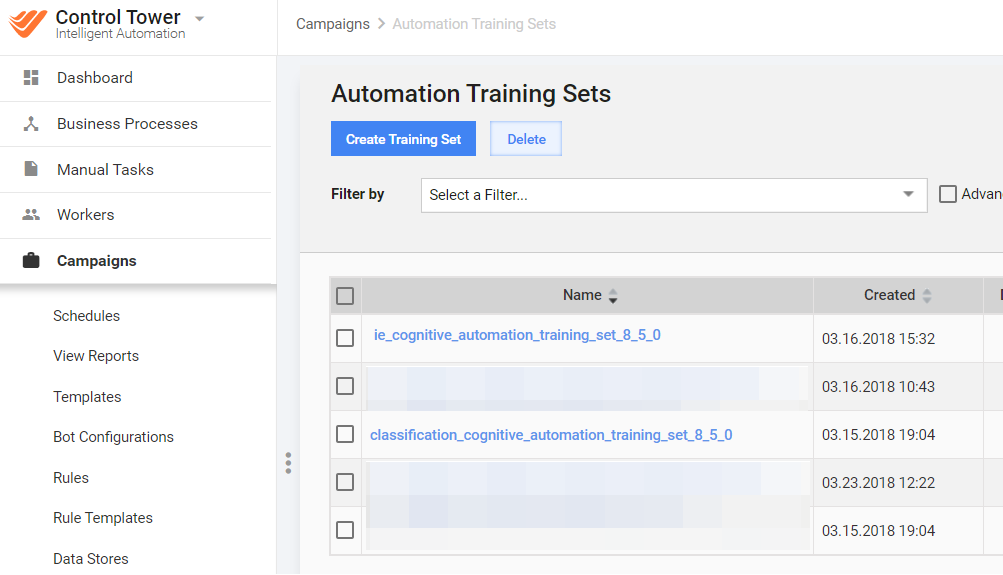This screenshot has width=1003, height=575.
Task: Check the classification_cognitive_automation_training_set row checkbox
Action: point(345,434)
